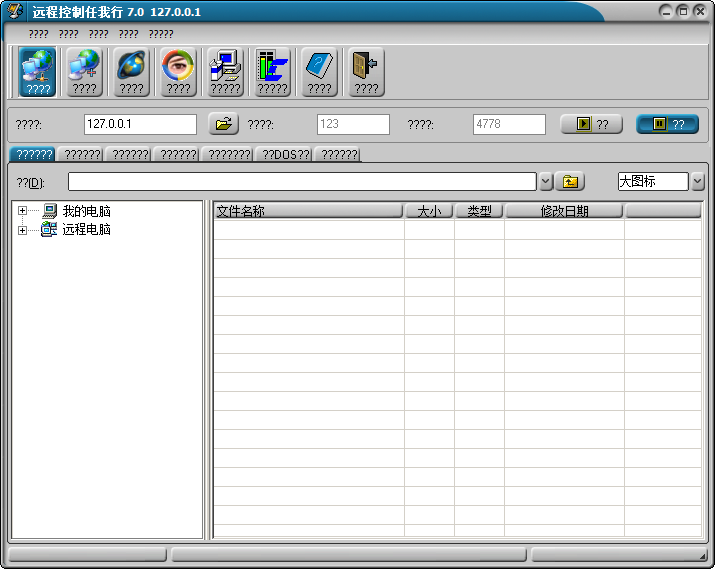Open the path combo box dropdown arrow
The height and width of the screenshot is (569, 715).
546,182
